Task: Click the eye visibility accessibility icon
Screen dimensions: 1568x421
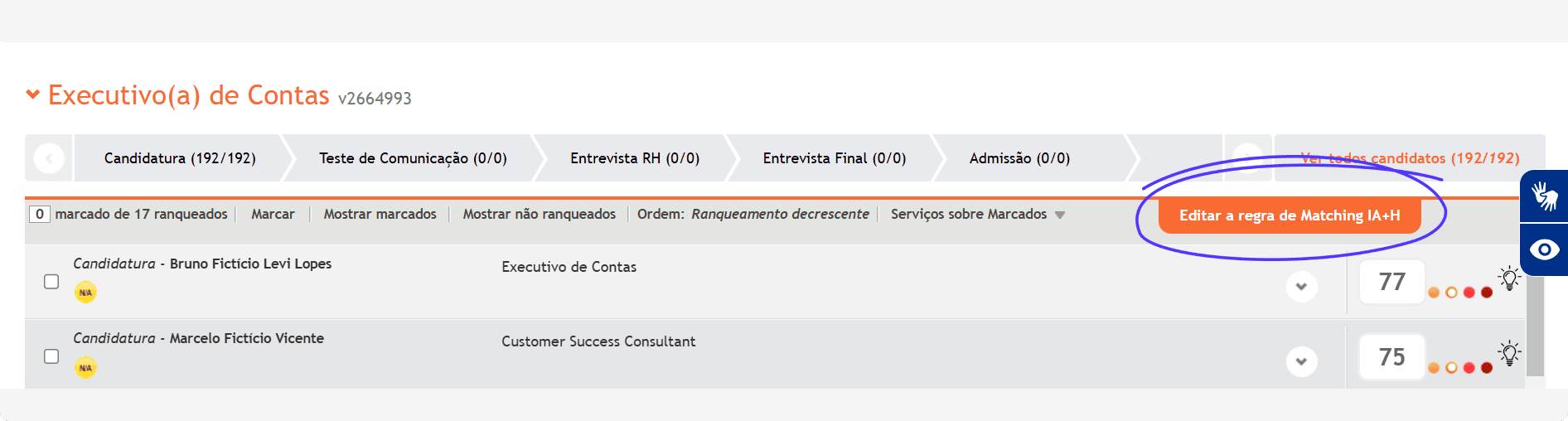Action: click(1544, 249)
